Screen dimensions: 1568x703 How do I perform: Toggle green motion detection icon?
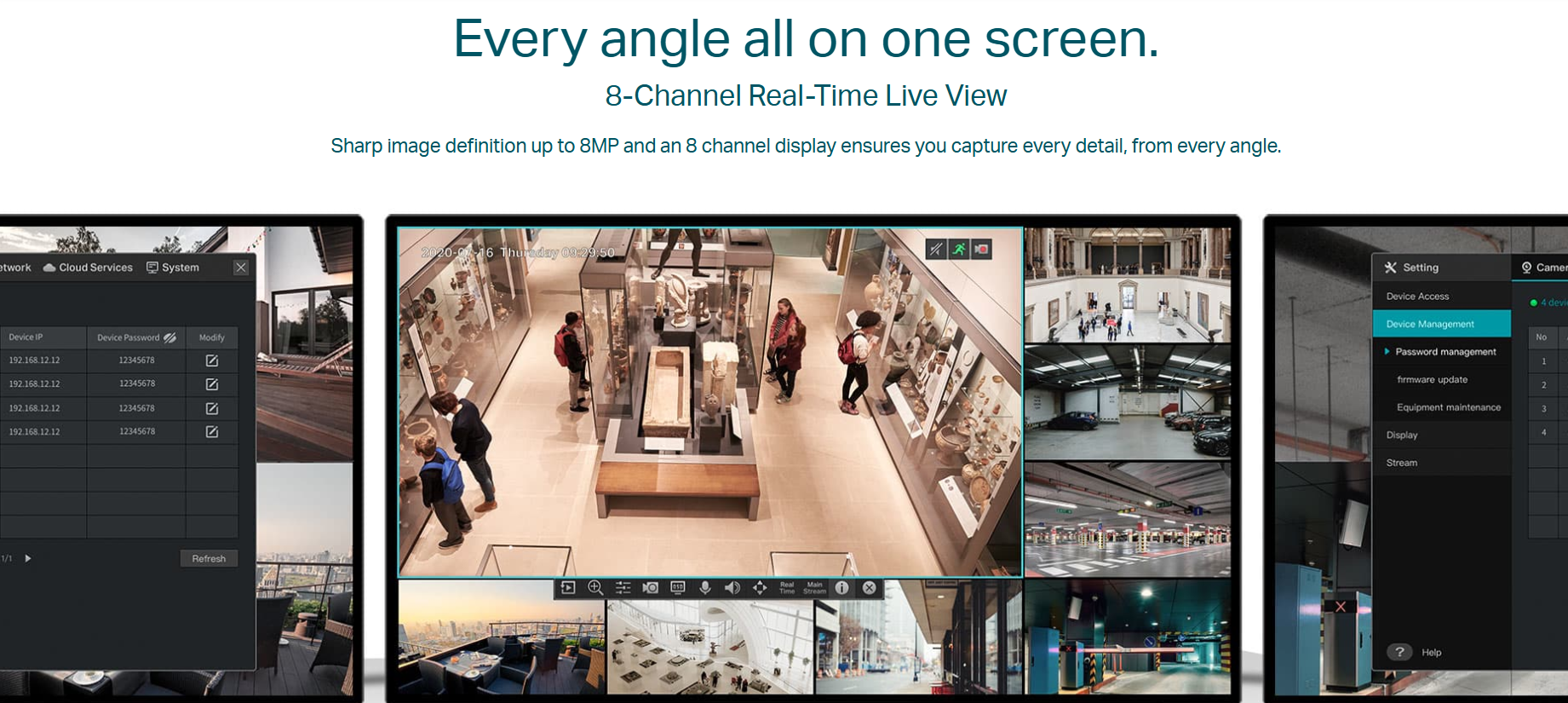point(959,249)
